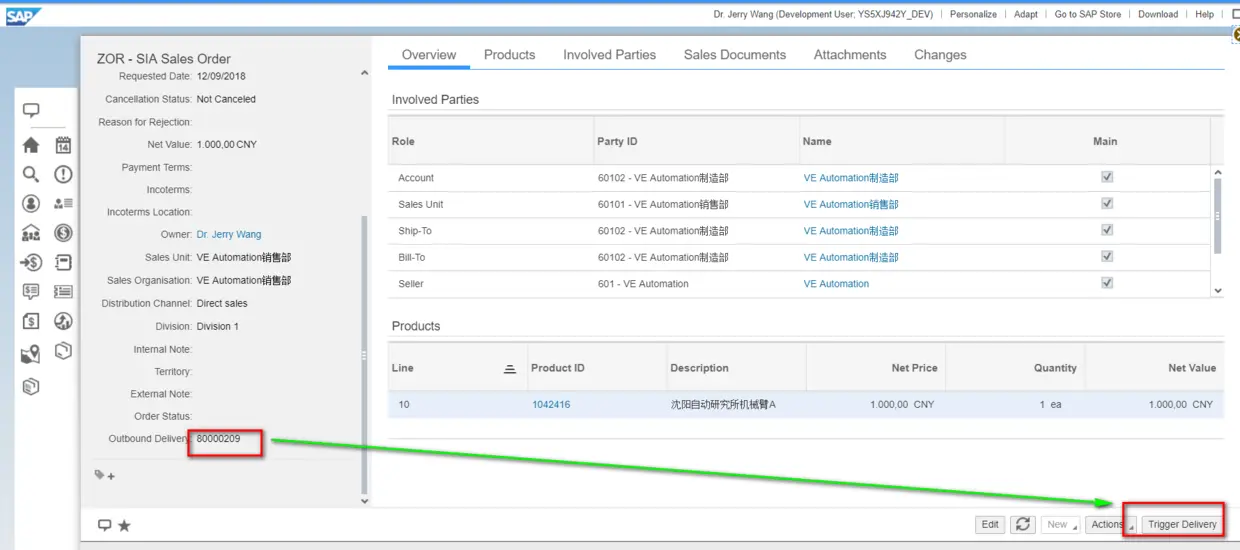Click the SAP logo
The image size is (1240, 550).
(x=23, y=16)
